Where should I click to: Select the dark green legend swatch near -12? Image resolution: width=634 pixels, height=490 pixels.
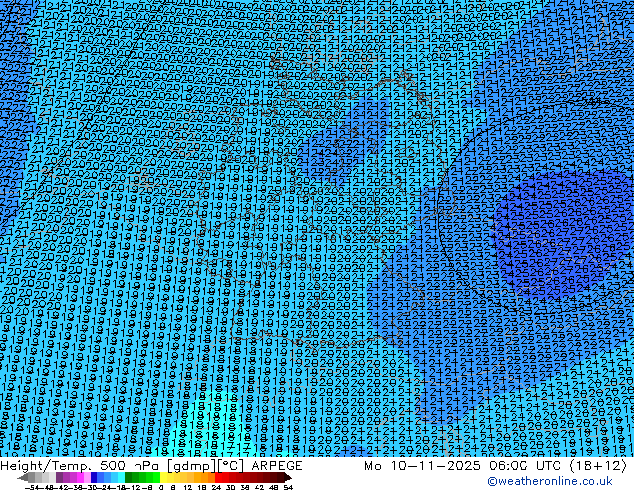coord(129,478)
